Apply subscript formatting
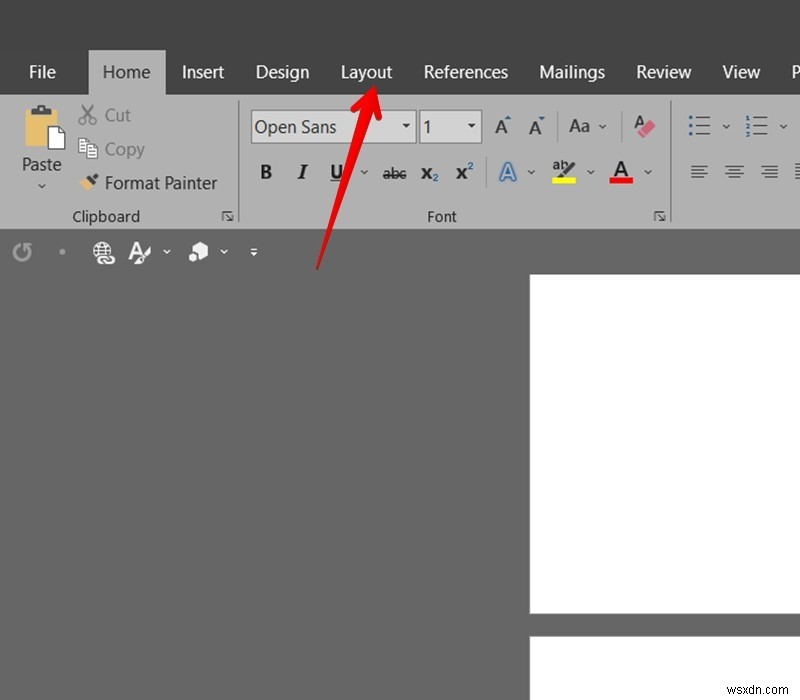Viewport: 800px width, 700px height. point(428,172)
